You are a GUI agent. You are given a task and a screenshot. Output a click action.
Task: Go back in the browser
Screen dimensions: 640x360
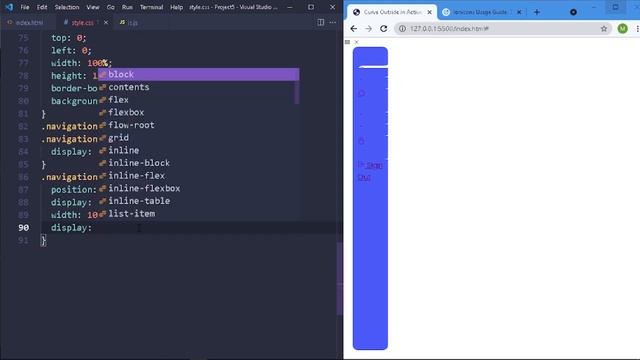point(353,29)
